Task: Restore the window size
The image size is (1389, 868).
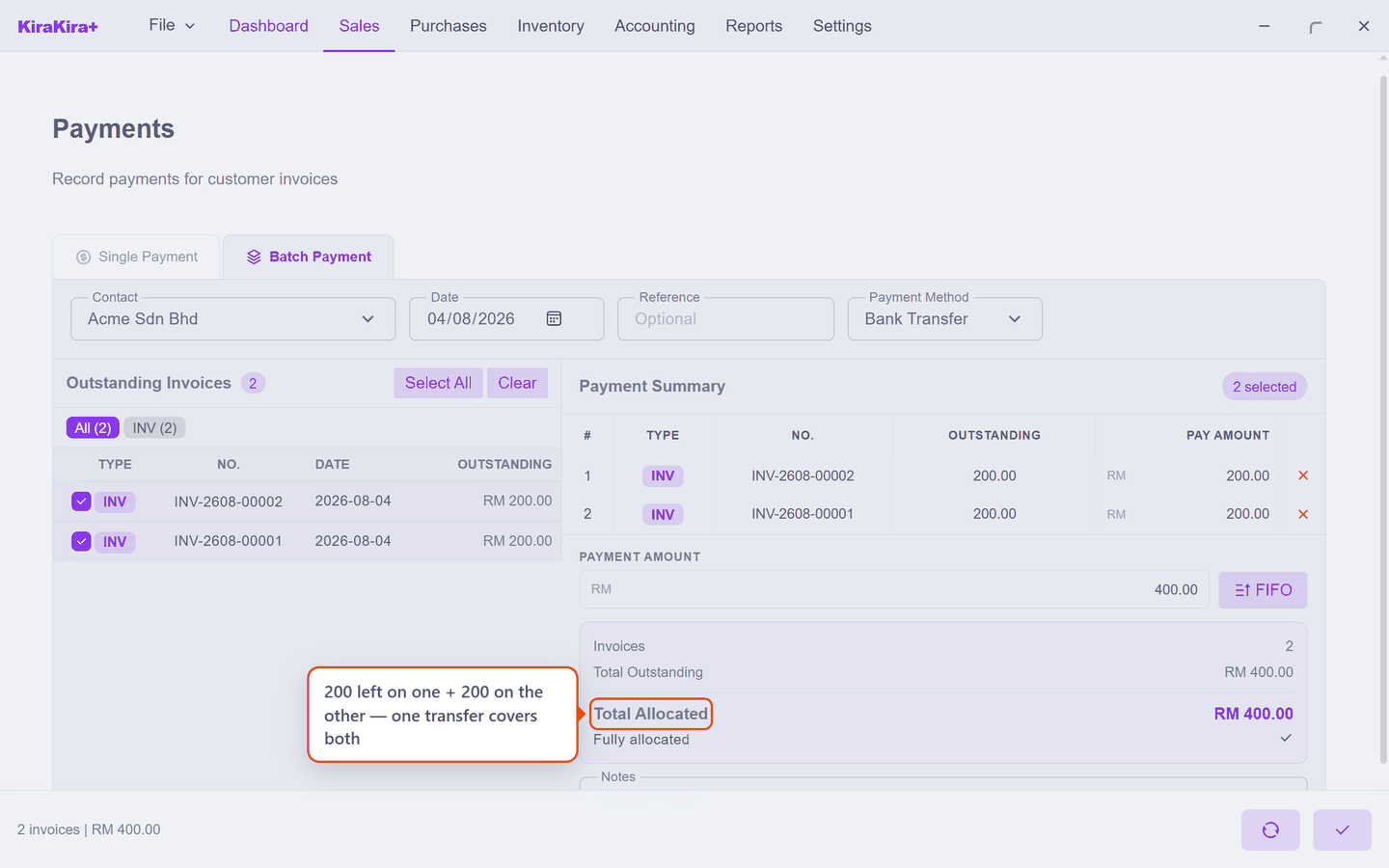Action: point(1315,26)
